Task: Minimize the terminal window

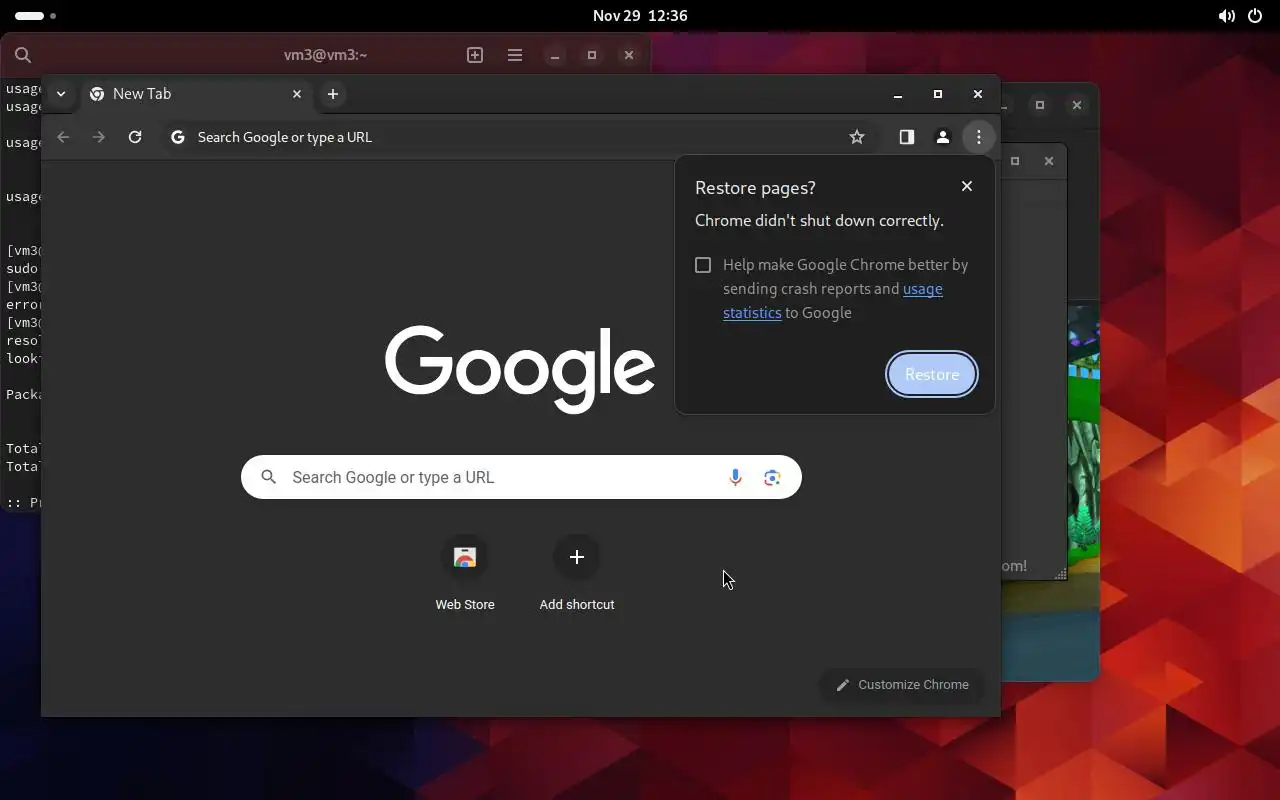Action: [x=555, y=55]
